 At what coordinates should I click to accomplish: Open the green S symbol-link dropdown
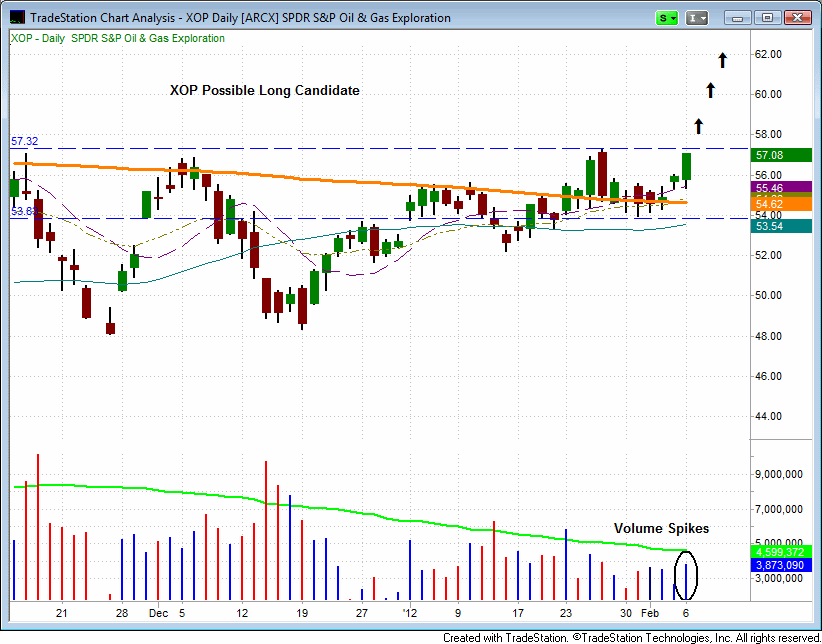click(667, 18)
